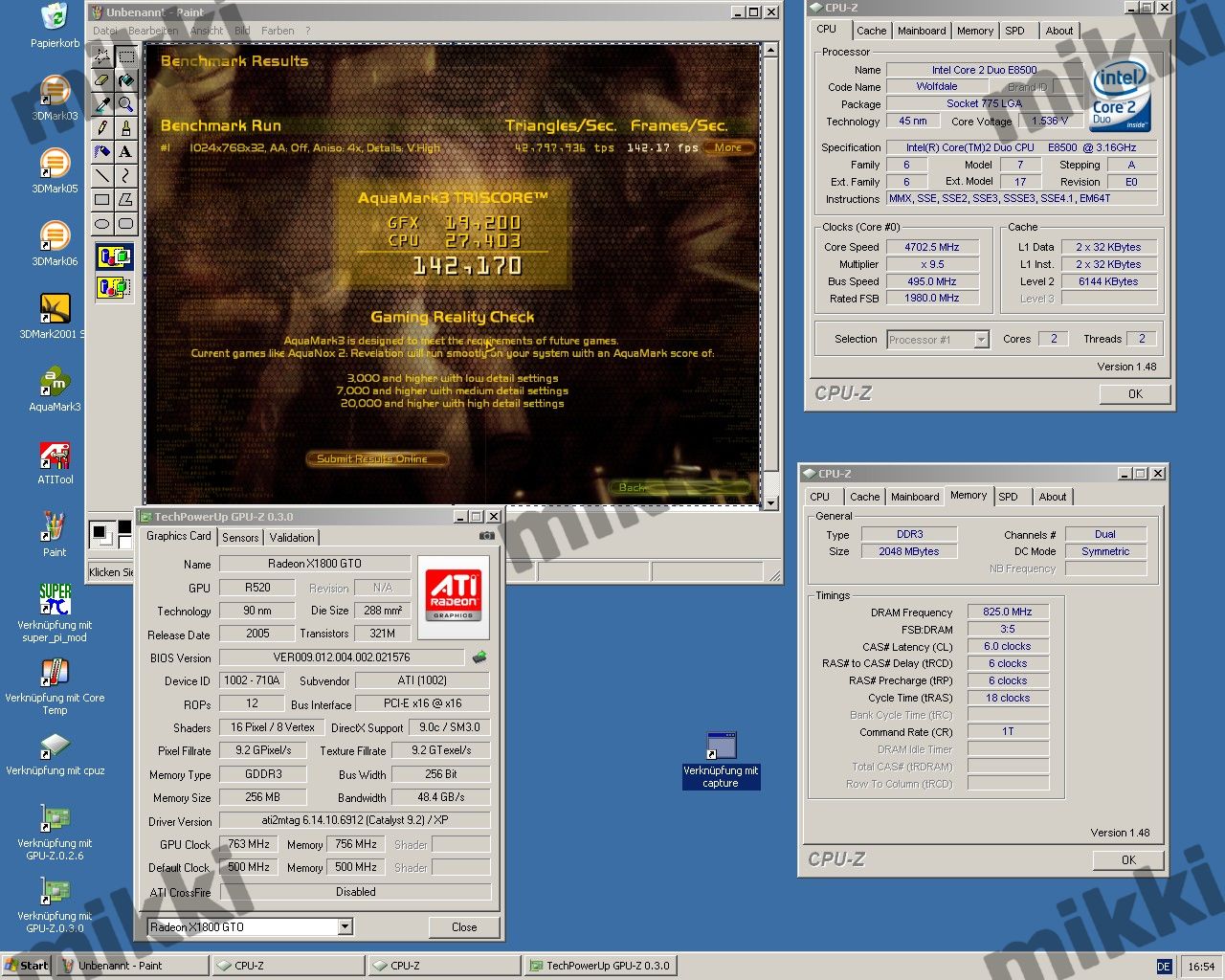Click Paint's vertical scrollbar down arrow
1225x980 pixels.
pos(770,502)
